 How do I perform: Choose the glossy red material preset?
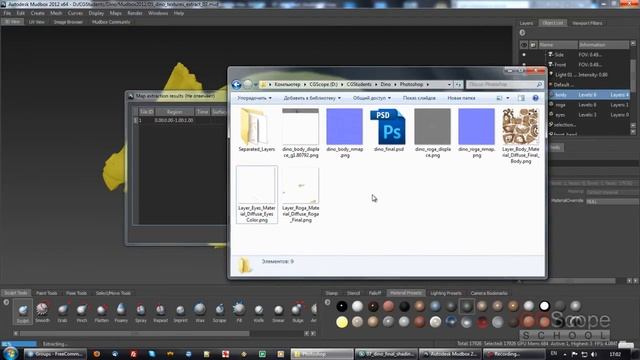482,322
